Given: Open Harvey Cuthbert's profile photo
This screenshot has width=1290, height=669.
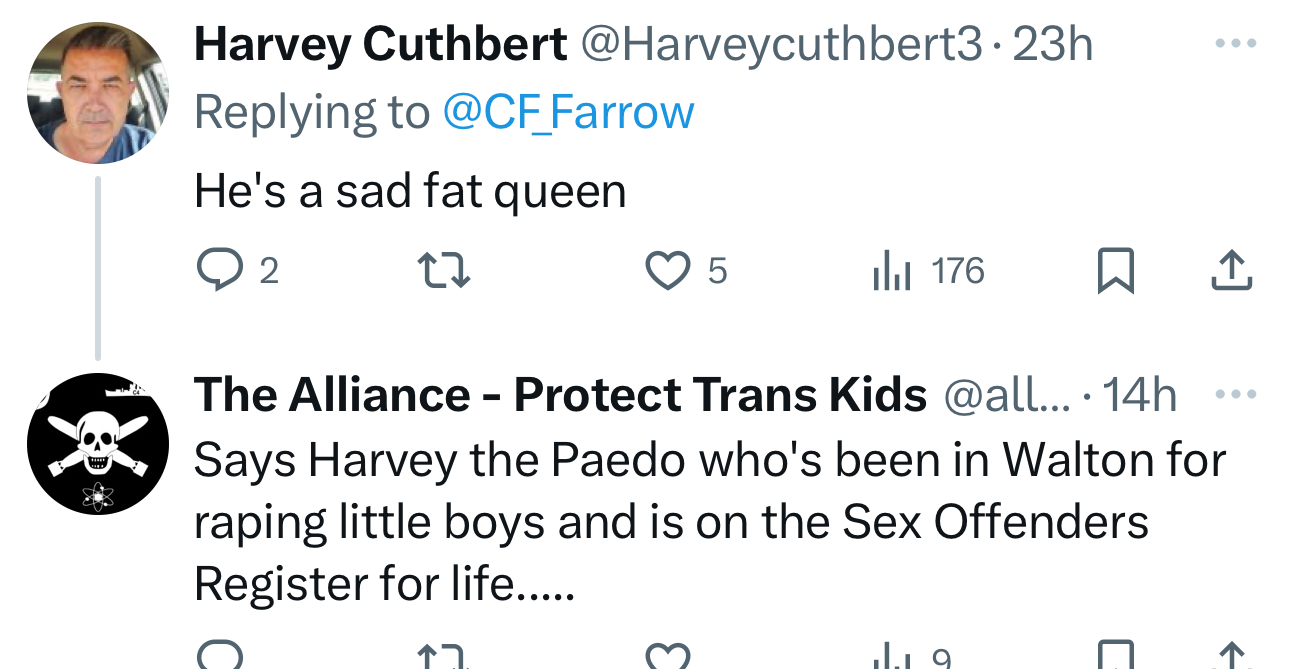Looking at the screenshot, I should (x=97, y=93).
